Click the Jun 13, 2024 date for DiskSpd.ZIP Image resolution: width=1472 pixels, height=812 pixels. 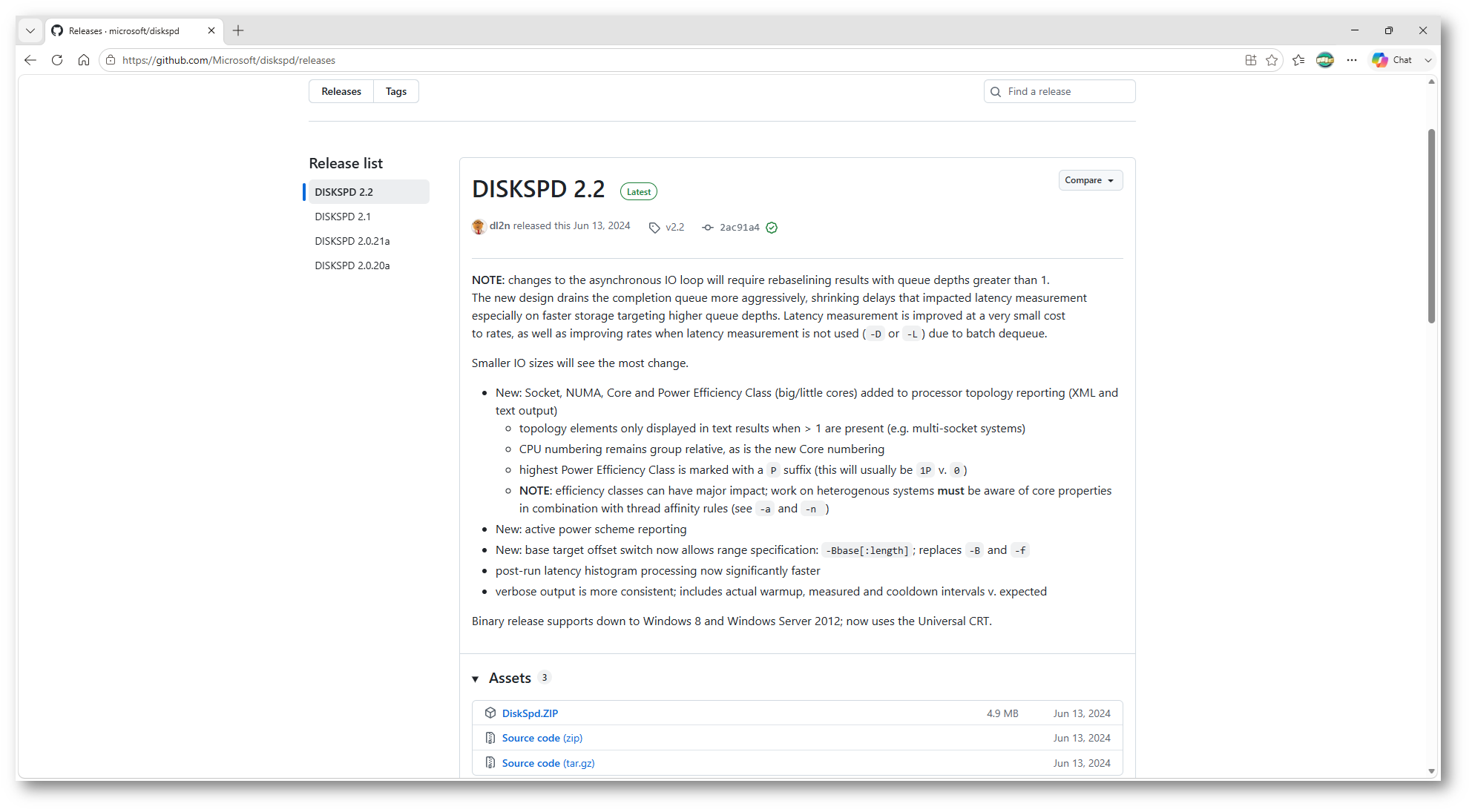(x=1082, y=713)
